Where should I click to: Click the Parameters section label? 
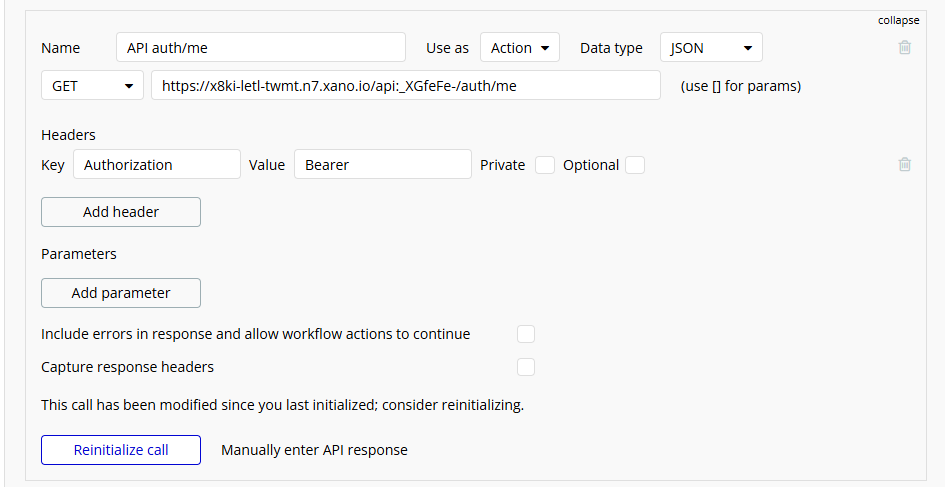pos(79,254)
